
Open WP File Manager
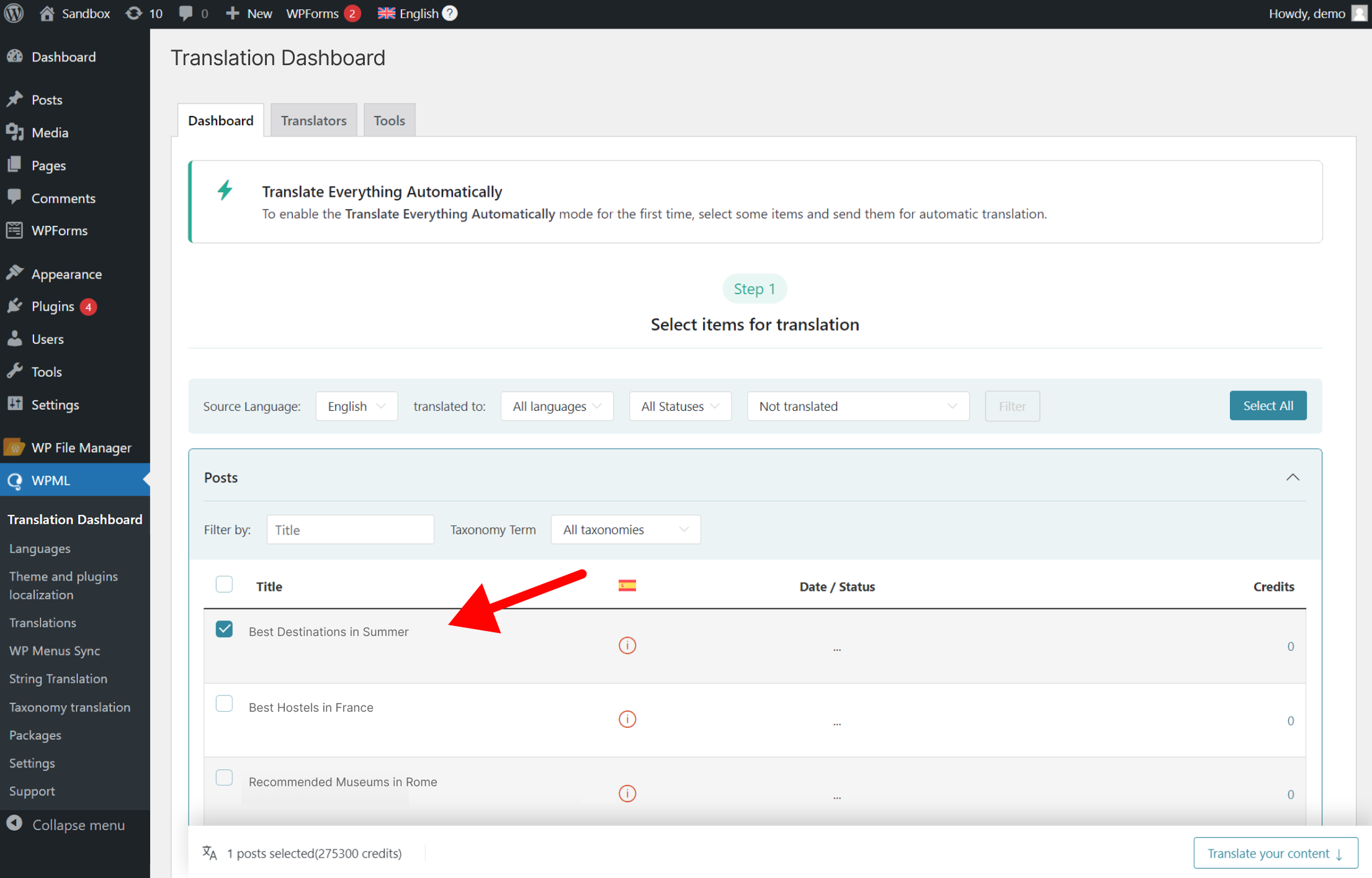click(75, 447)
